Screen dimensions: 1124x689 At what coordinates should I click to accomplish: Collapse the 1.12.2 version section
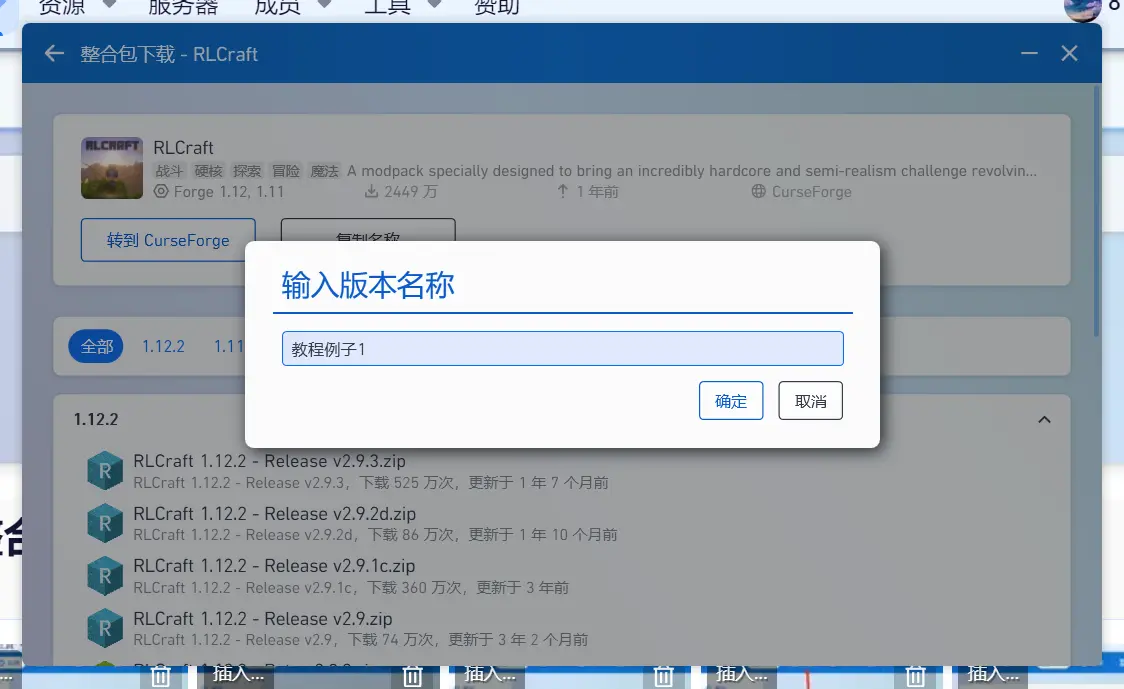tap(1045, 419)
